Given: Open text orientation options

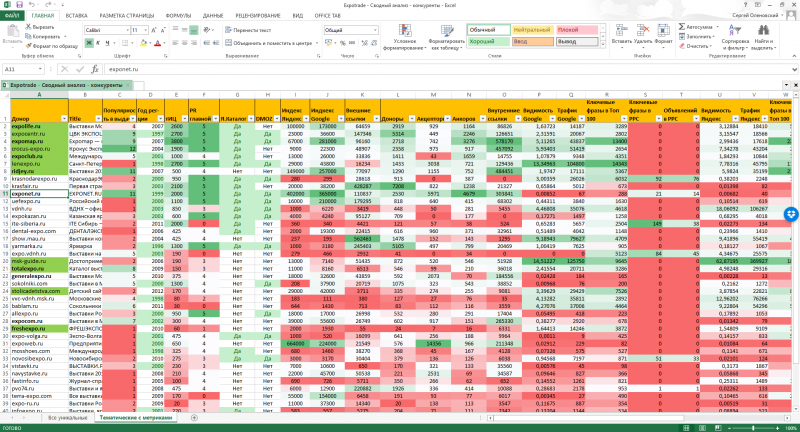Looking at the screenshot, I should (x=208, y=30).
